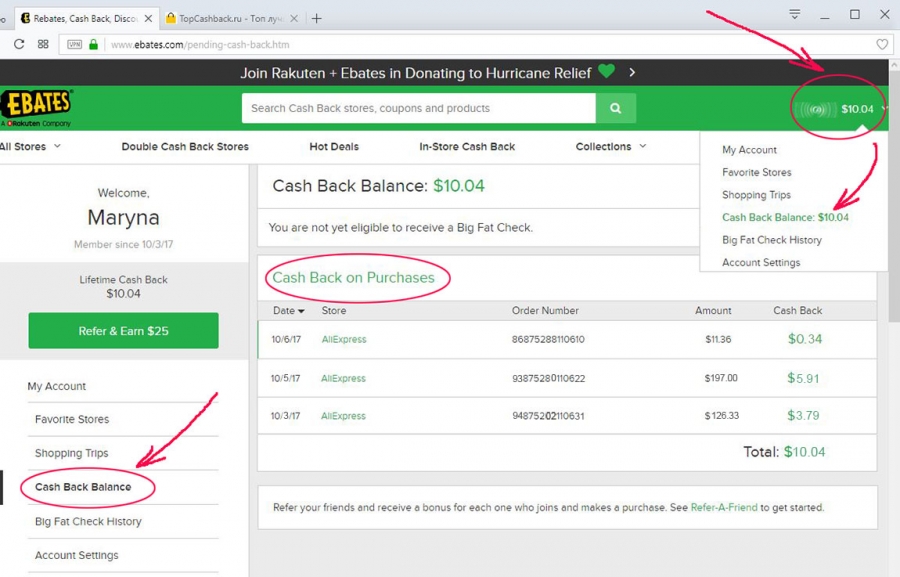Image resolution: width=900 pixels, height=577 pixels.
Task: Open the speed dial grid icon
Action: click(43, 44)
